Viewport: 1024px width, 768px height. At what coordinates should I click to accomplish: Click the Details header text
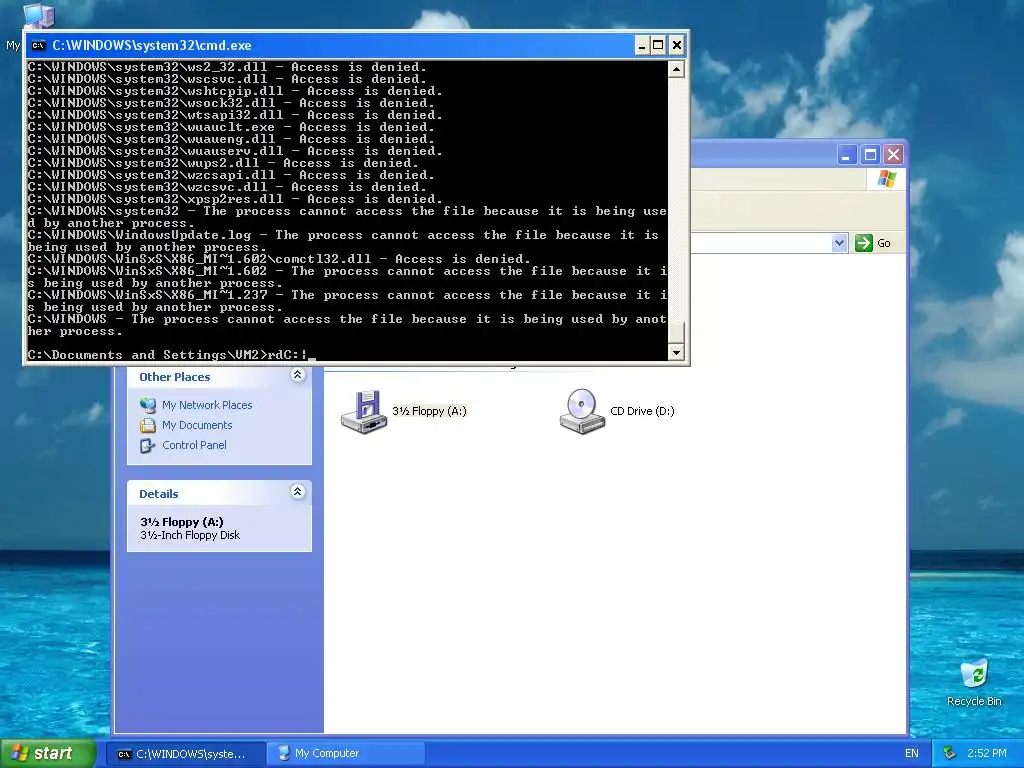pos(159,494)
